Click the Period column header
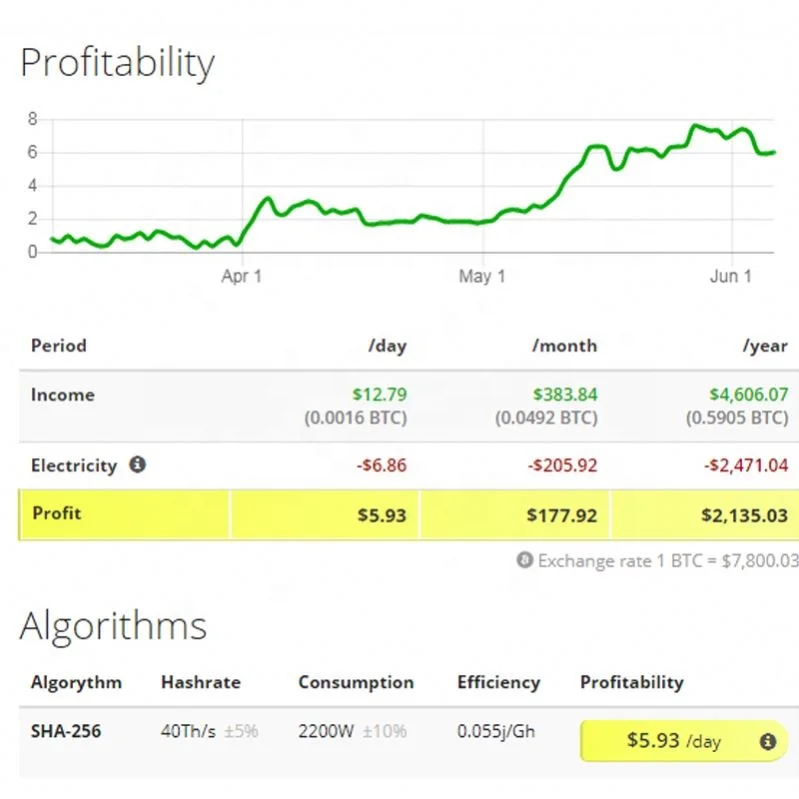The width and height of the screenshot is (799, 799). click(x=59, y=346)
